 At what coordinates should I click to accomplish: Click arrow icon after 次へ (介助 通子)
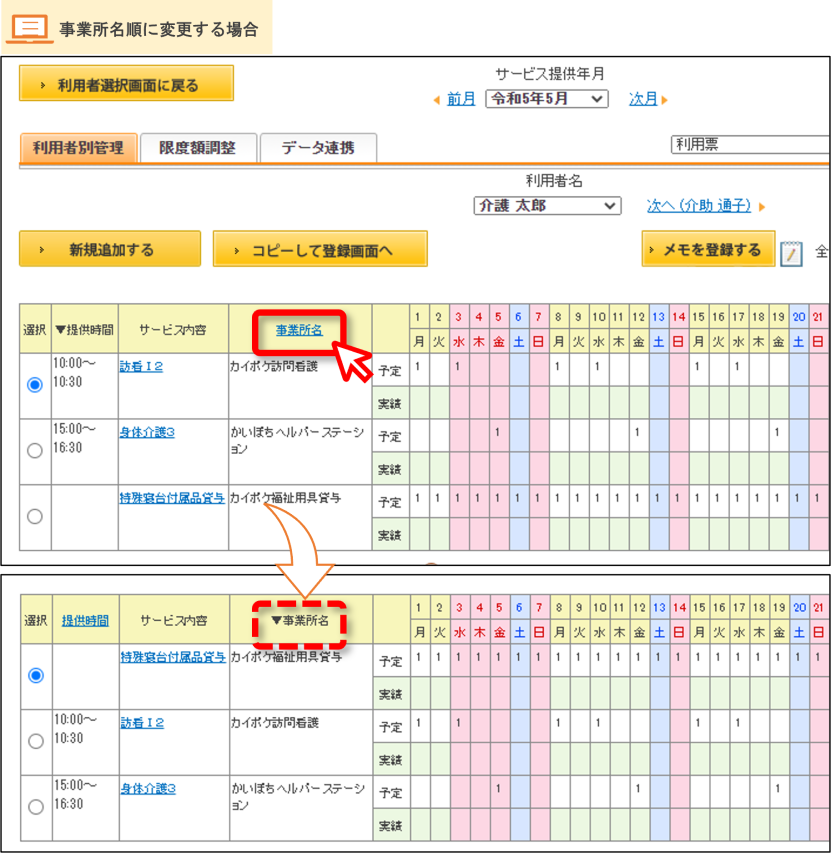pos(762,207)
